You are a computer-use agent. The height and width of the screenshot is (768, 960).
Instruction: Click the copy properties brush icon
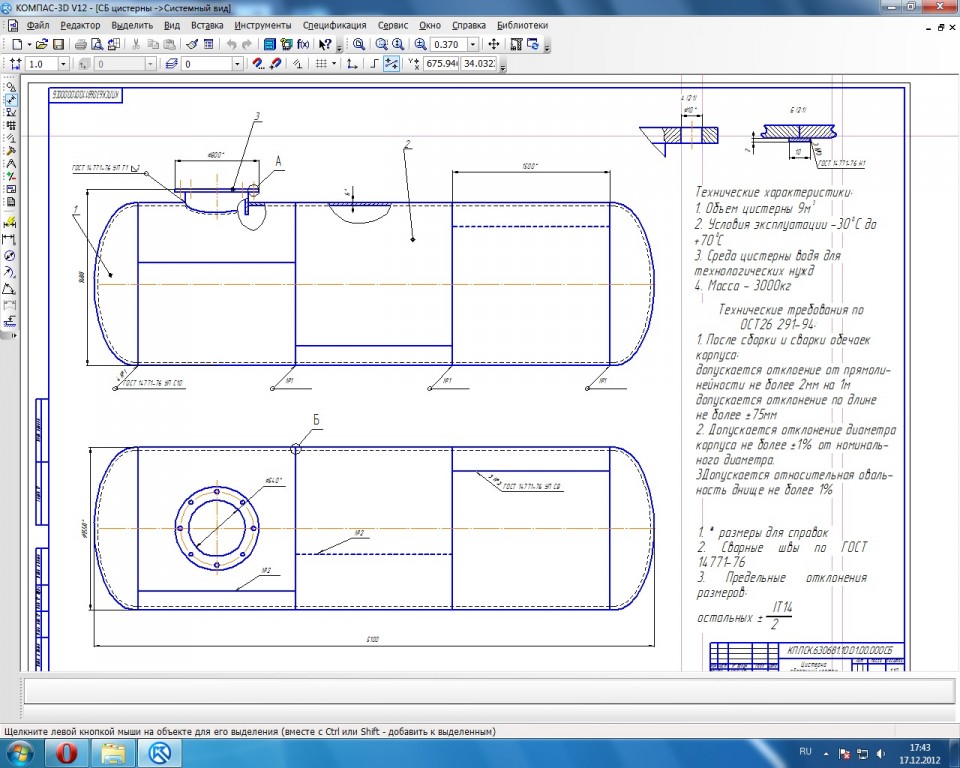(192, 44)
